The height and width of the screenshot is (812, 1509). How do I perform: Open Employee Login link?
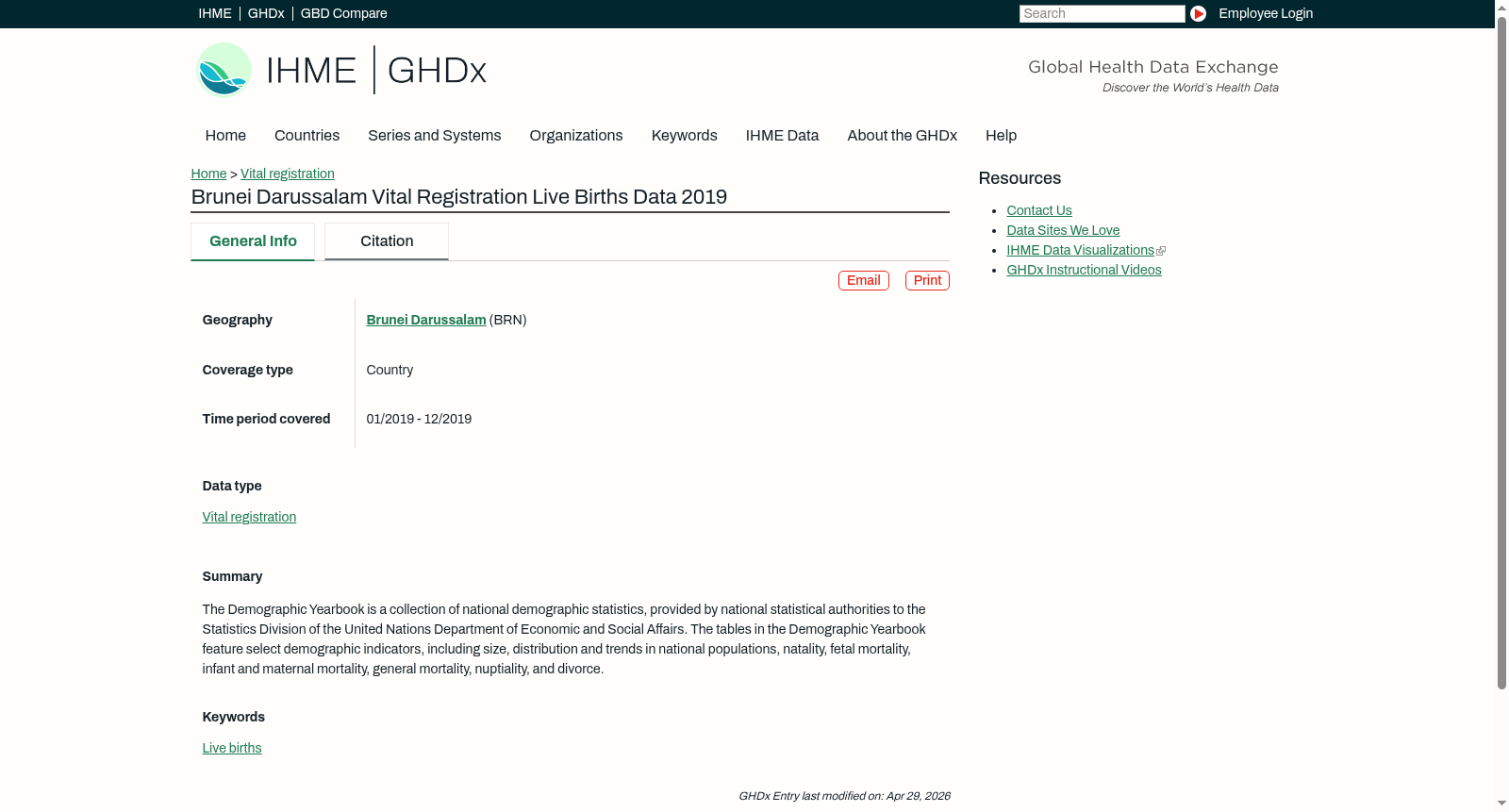[x=1266, y=13]
